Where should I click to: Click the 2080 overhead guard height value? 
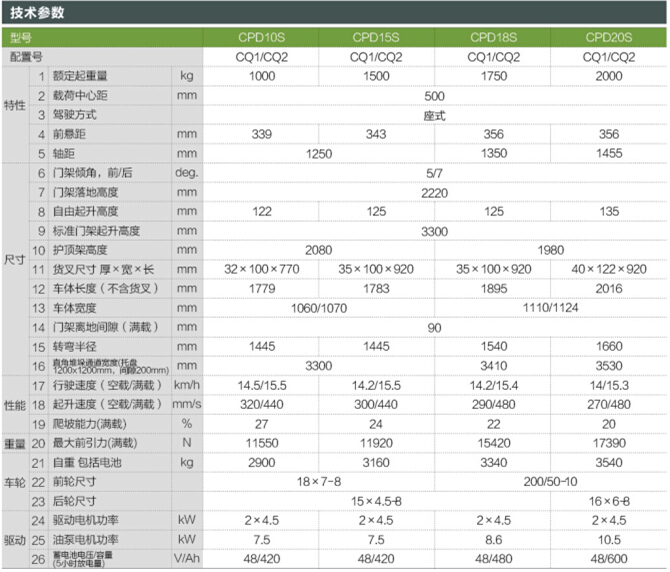pos(318,249)
